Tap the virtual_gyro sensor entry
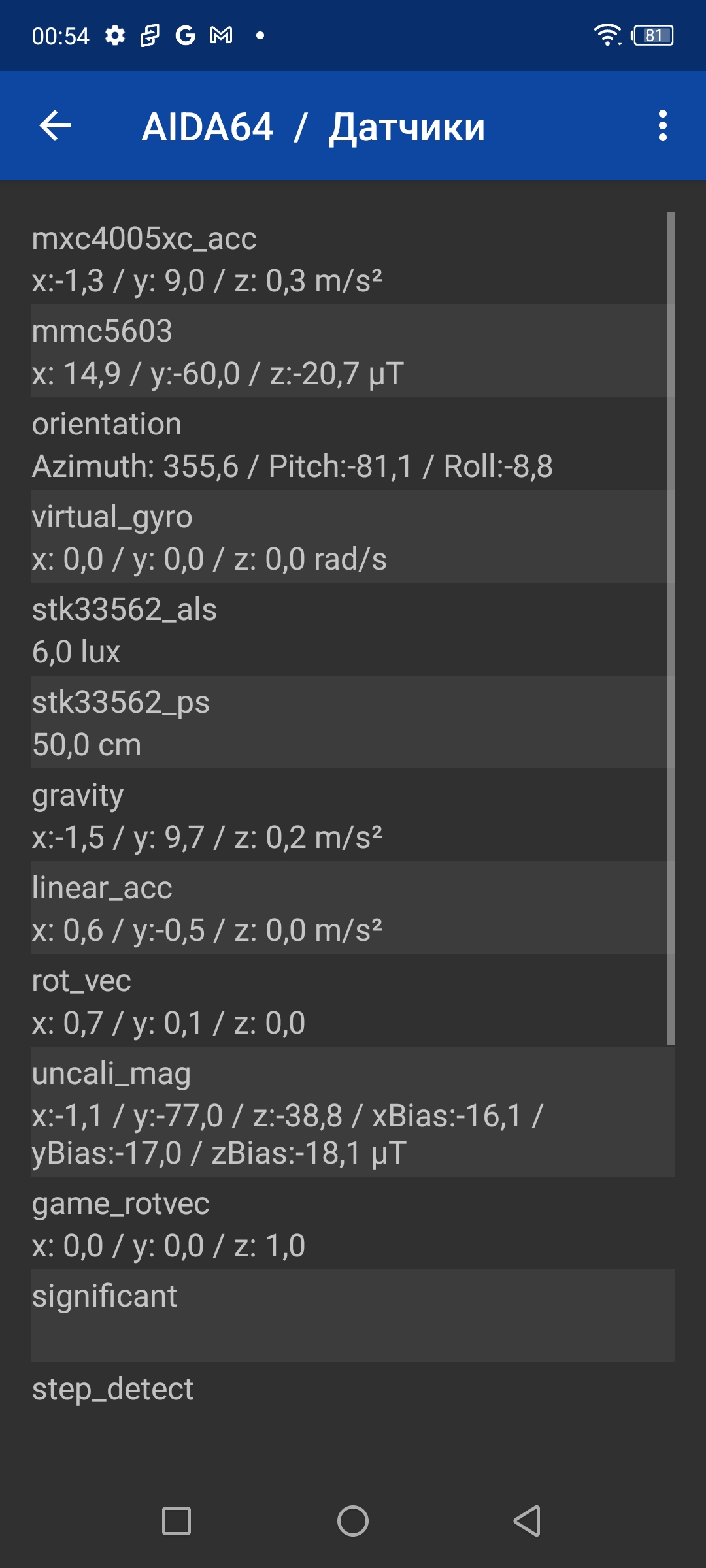Viewport: 706px width, 1568px height. [346, 537]
